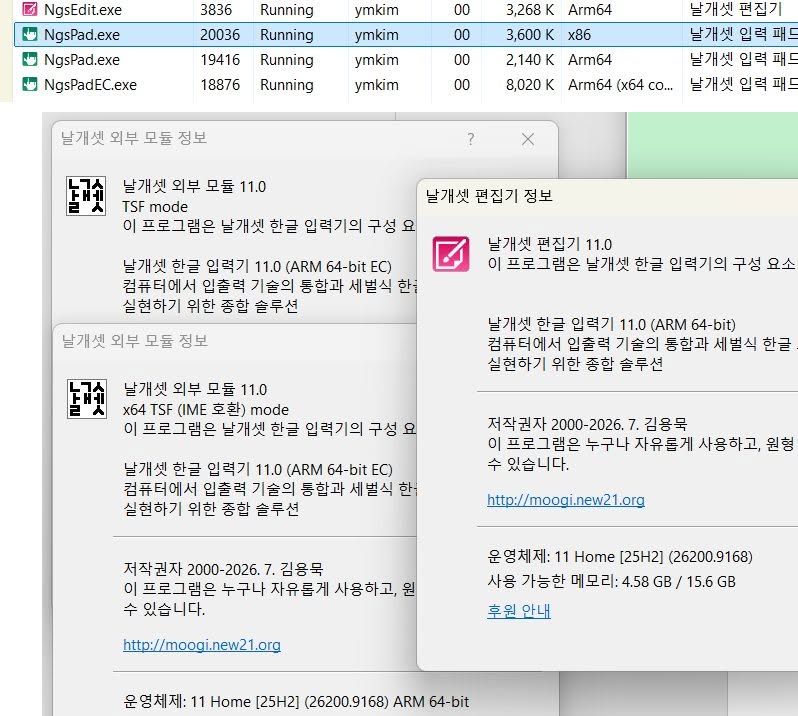The height and width of the screenshot is (716, 798).
Task: Open moogi.new21.org link in module info dialog
Action: [x=202, y=645]
